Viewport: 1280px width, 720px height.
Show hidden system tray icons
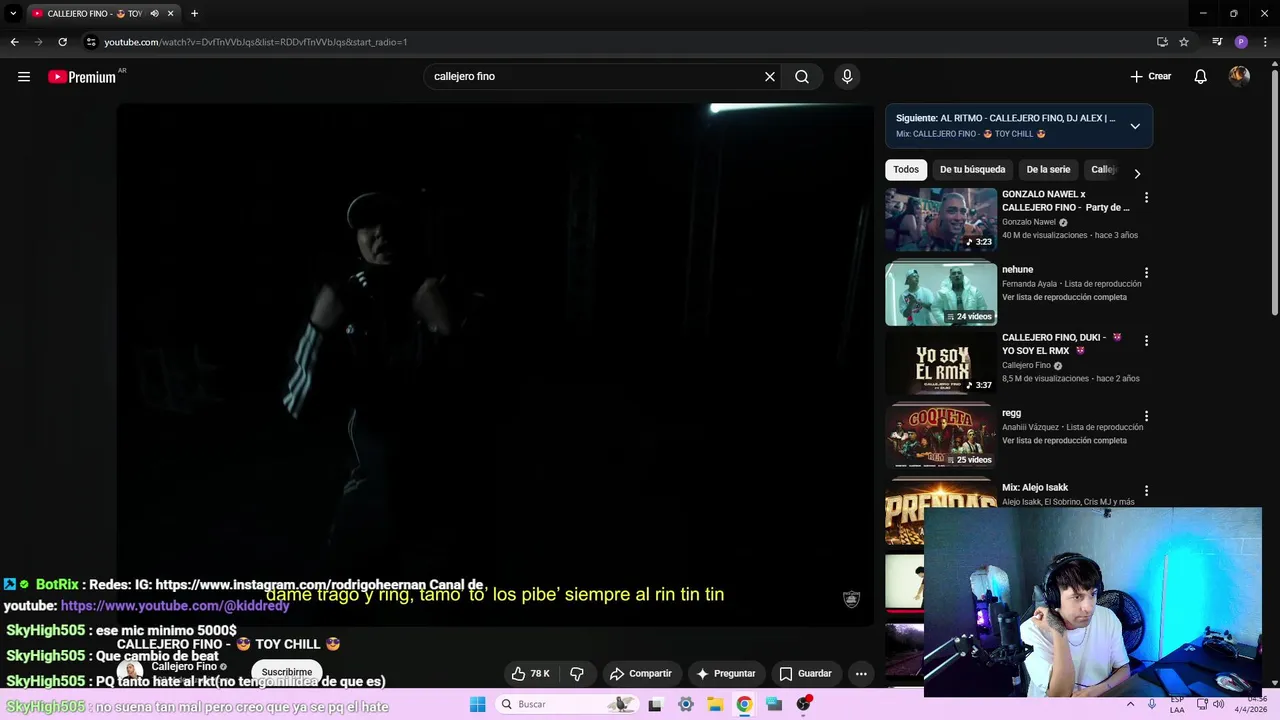click(1131, 704)
